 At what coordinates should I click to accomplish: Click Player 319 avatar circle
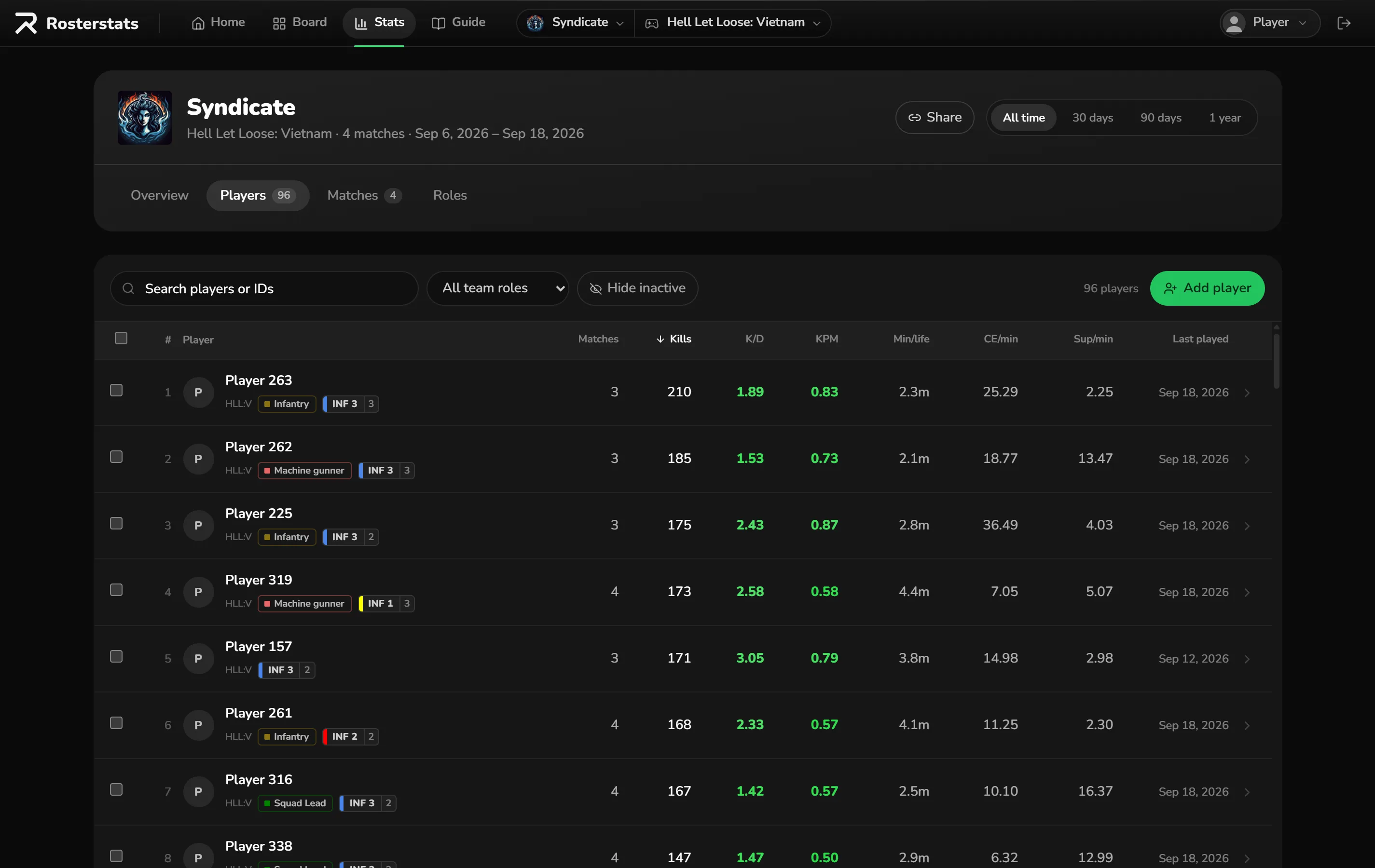pyautogui.click(x=198, y=592)
